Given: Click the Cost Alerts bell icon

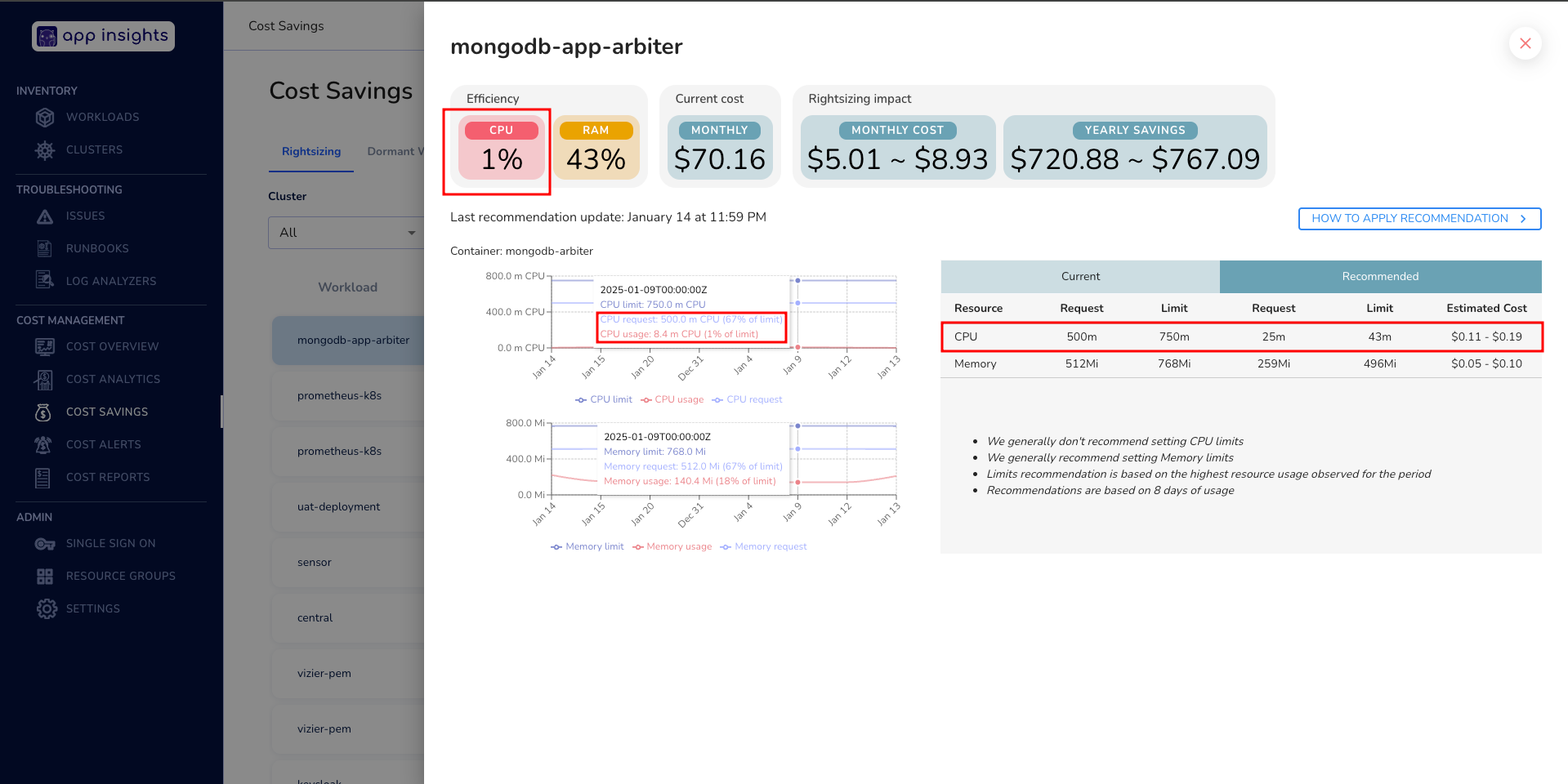Looking at the screenshot, I should [x=43, y=444].
